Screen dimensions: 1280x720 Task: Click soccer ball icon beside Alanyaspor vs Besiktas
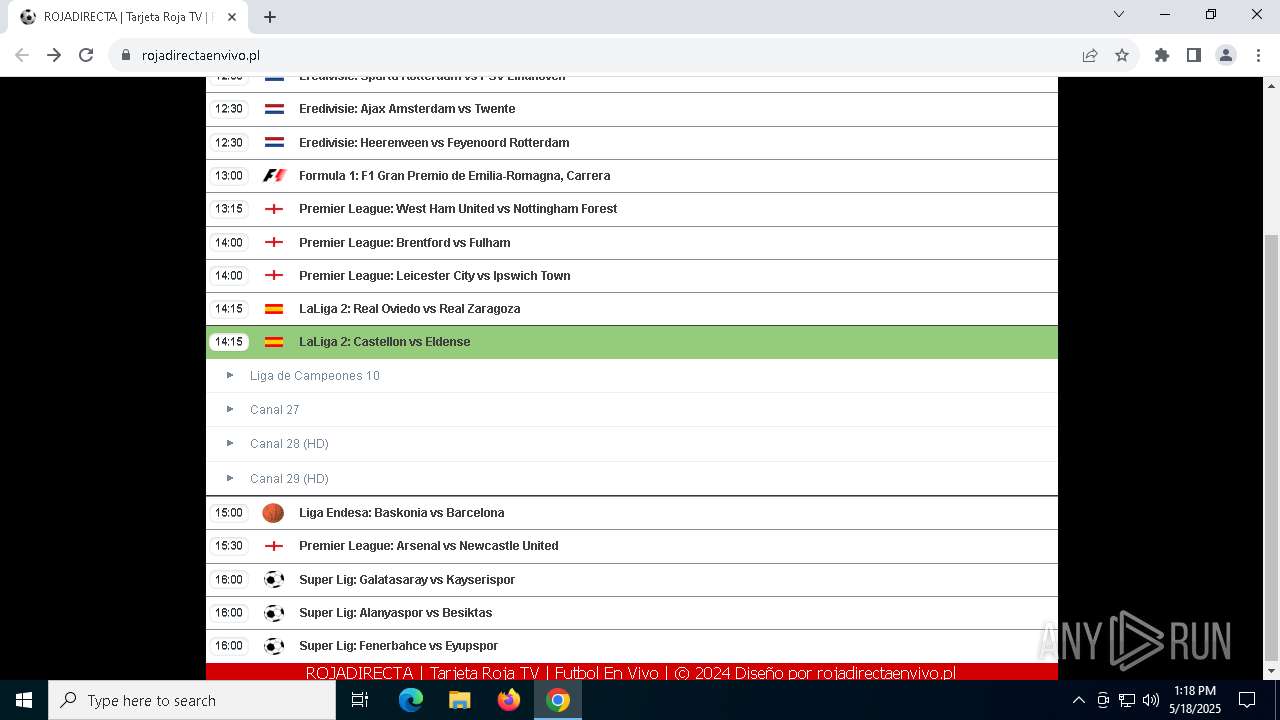[x=274, y=613]
